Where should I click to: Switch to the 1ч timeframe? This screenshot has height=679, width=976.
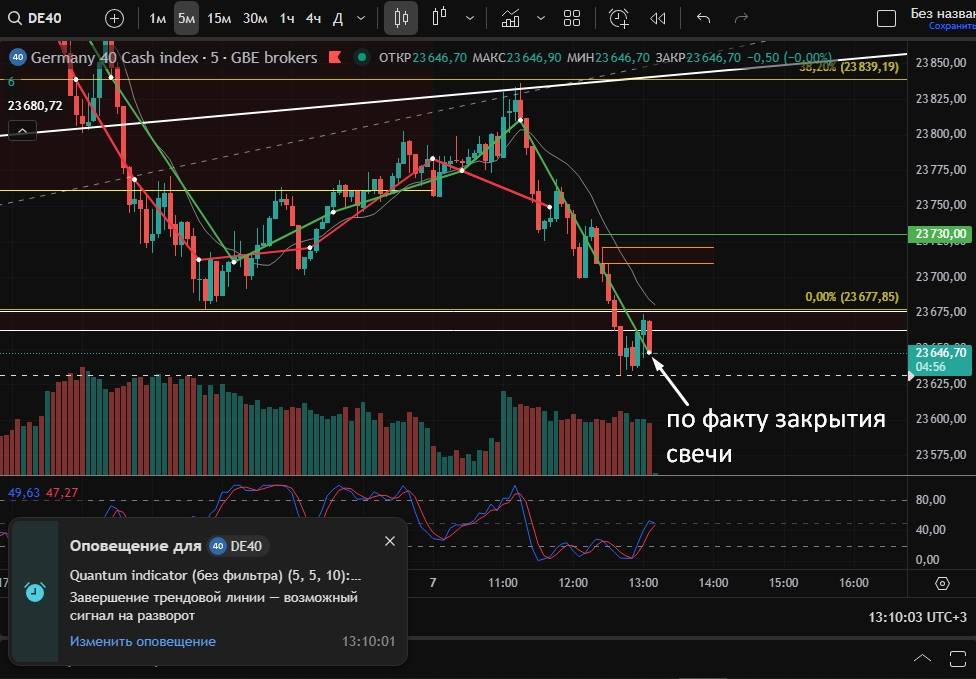pyautogui.click(x=287, y=18)
